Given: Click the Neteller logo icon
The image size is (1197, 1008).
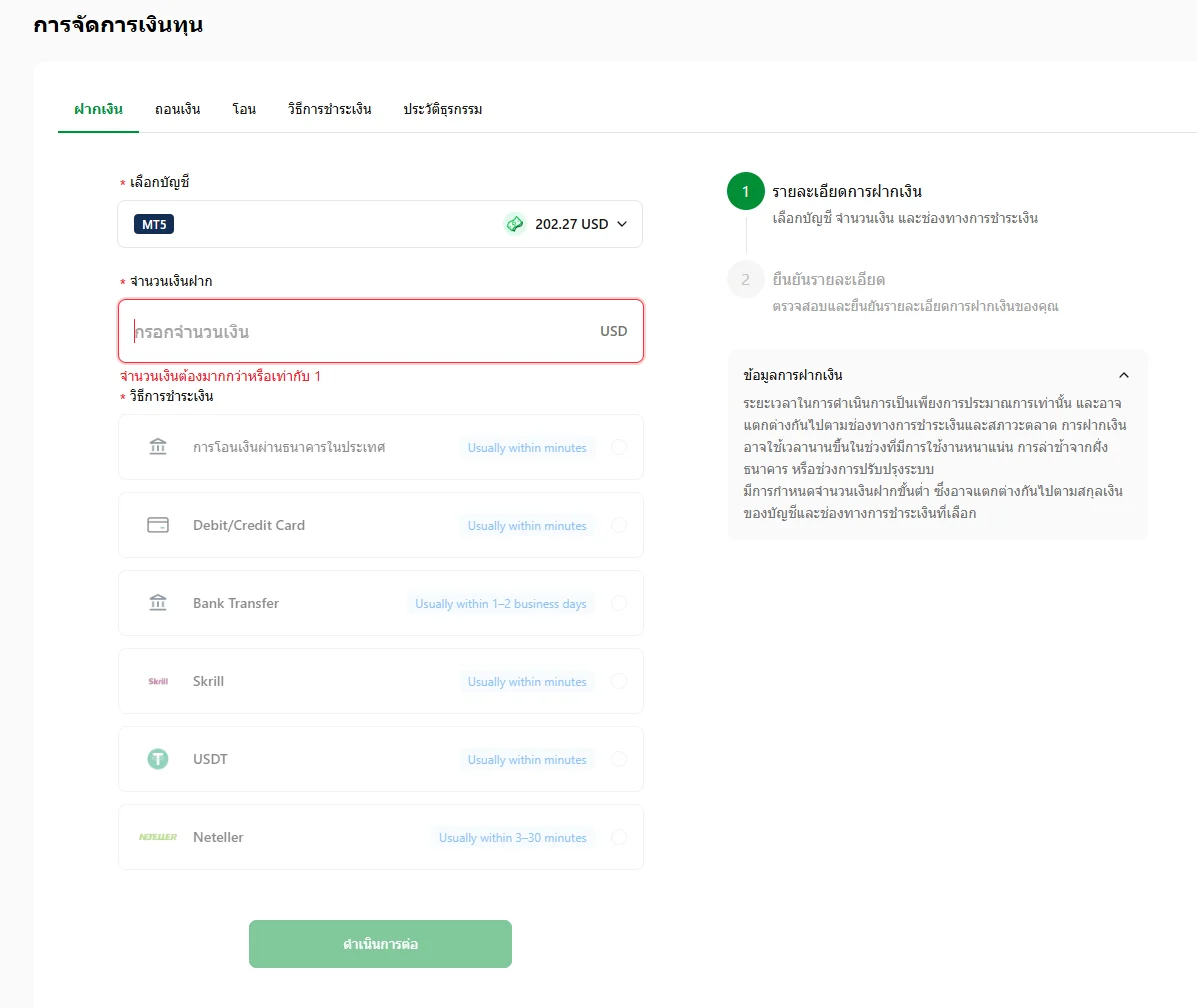Looking at the screenshot, I should [x=158, y=837].
